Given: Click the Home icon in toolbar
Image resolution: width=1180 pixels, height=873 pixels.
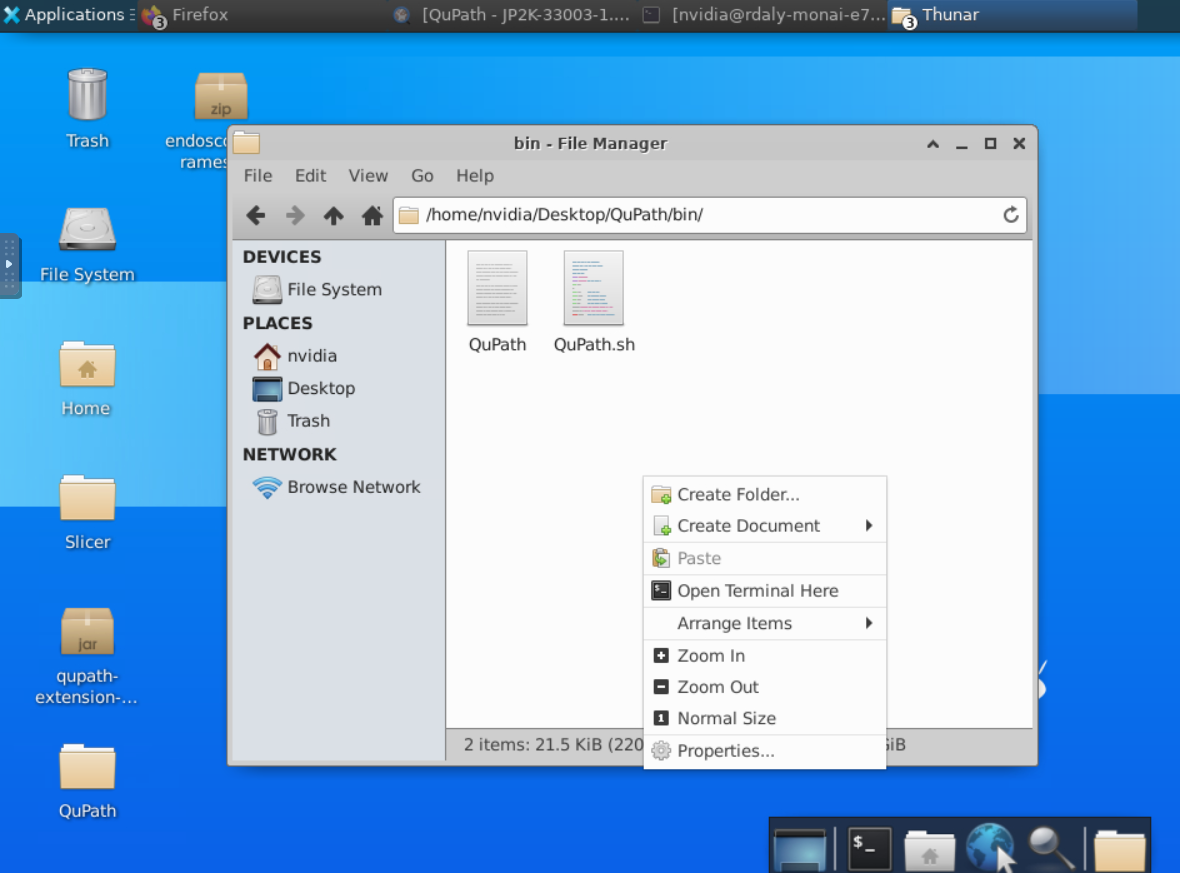Looking at the screenshot, I should pyautogui.click(x=372, y=215).
